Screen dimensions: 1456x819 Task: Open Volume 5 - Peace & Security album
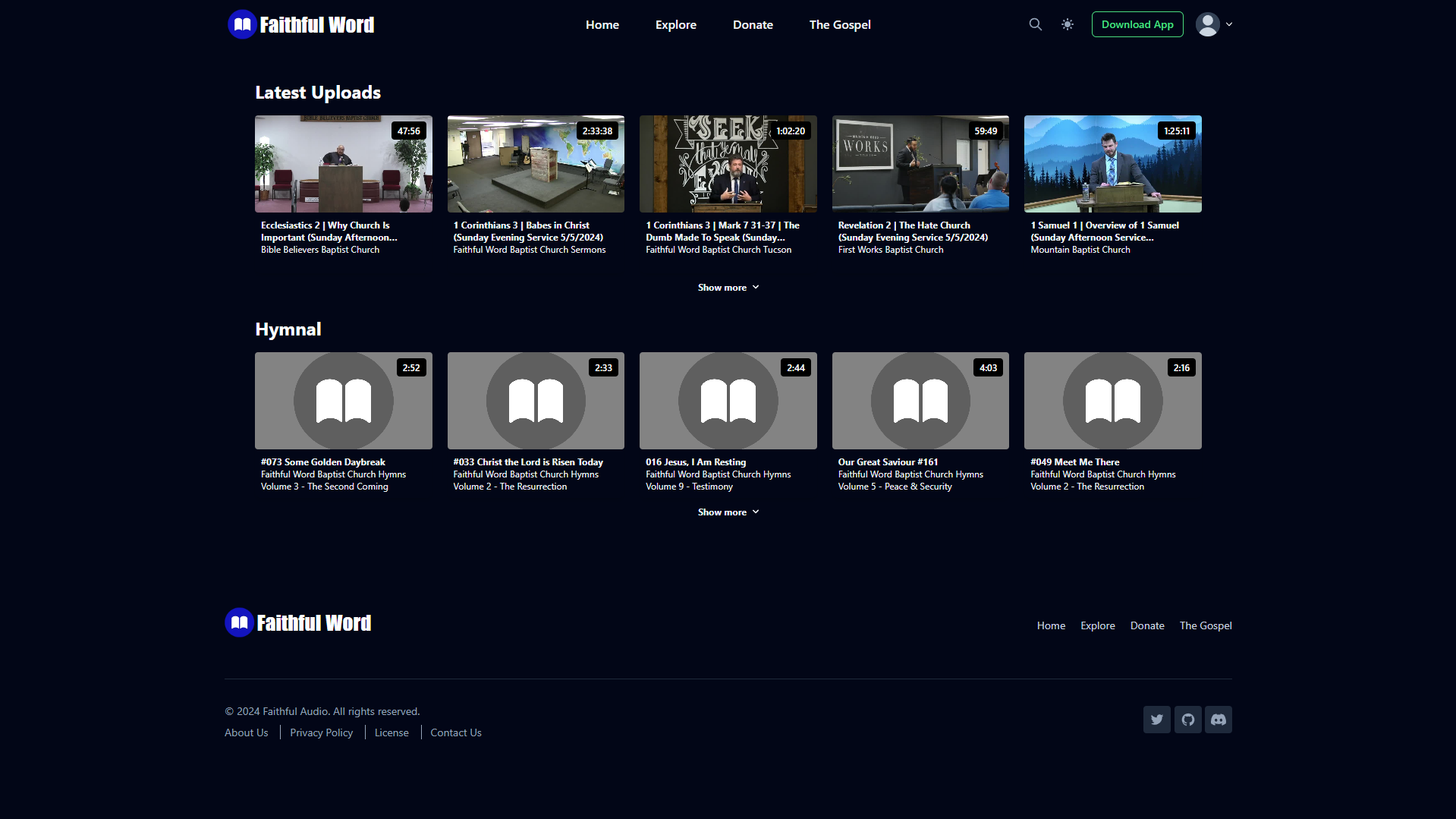895,487
